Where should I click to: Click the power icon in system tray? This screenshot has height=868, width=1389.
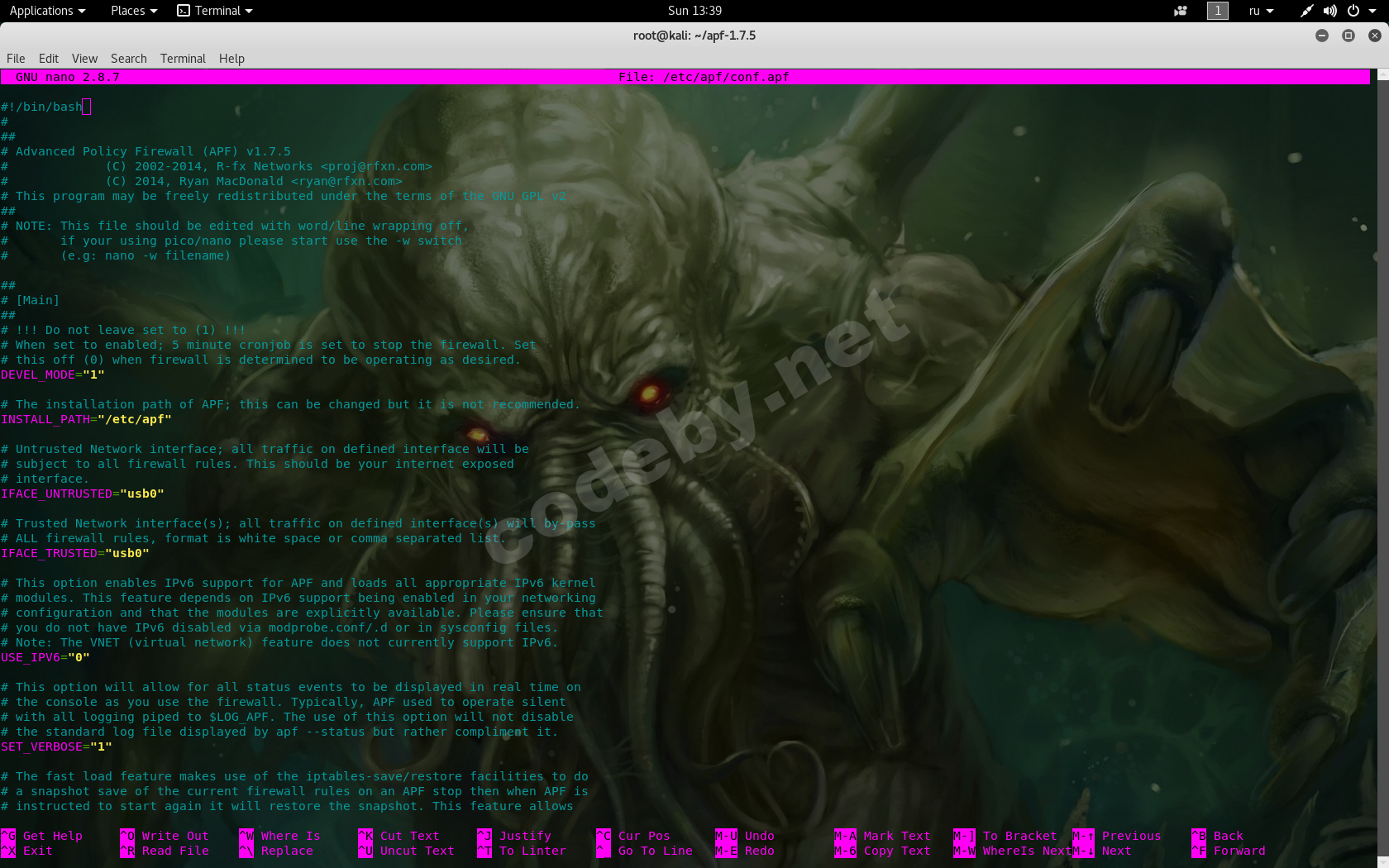[x=1353, y=11]
